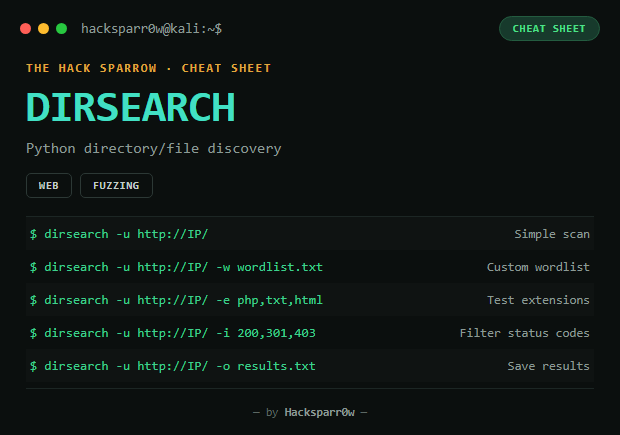Click the 'Test extensions' description
The image size is (620, 435).
(538, 300)
